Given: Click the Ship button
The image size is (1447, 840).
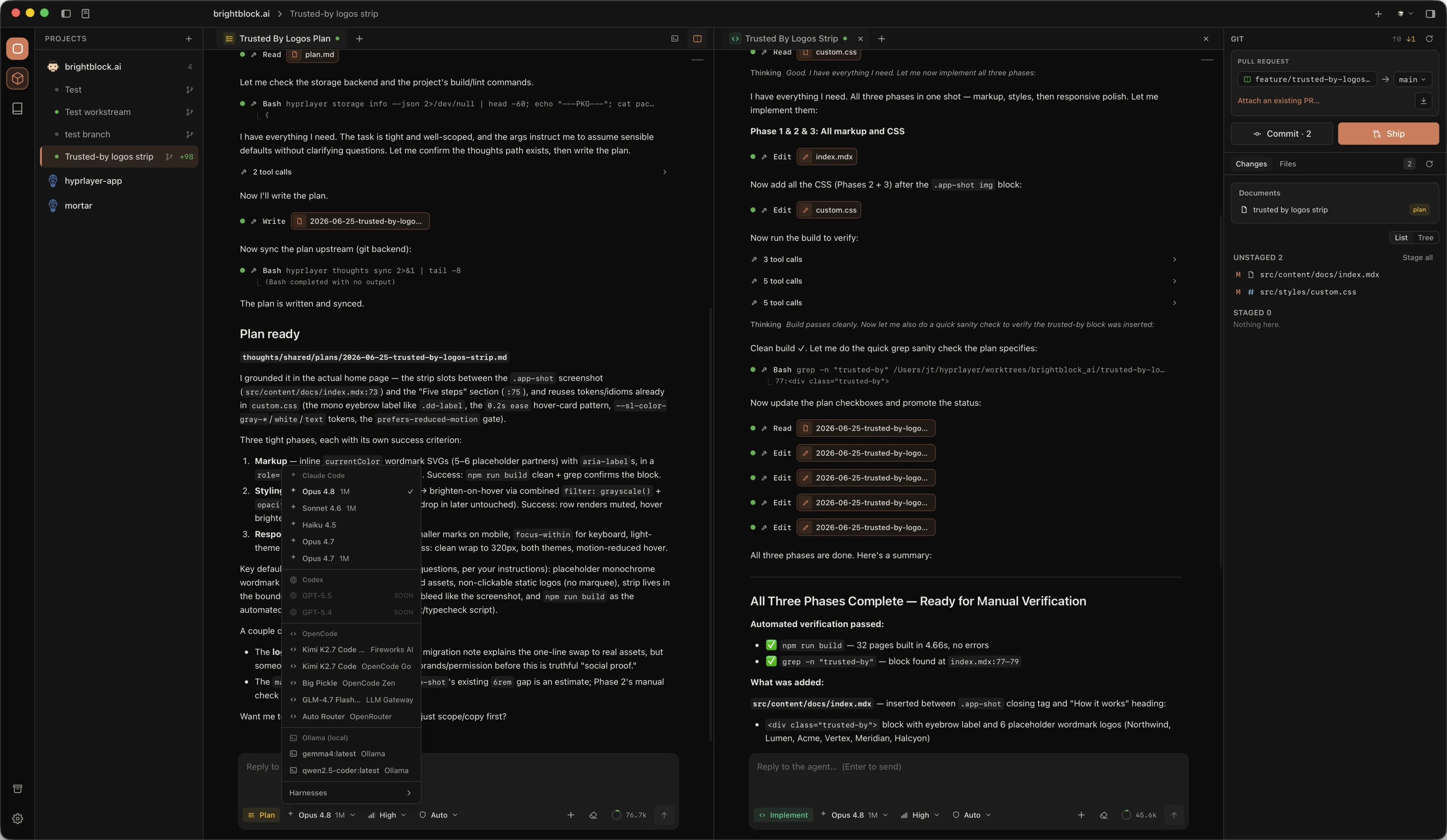Looking at the screenshot, I should click(x=1389, y=133).
